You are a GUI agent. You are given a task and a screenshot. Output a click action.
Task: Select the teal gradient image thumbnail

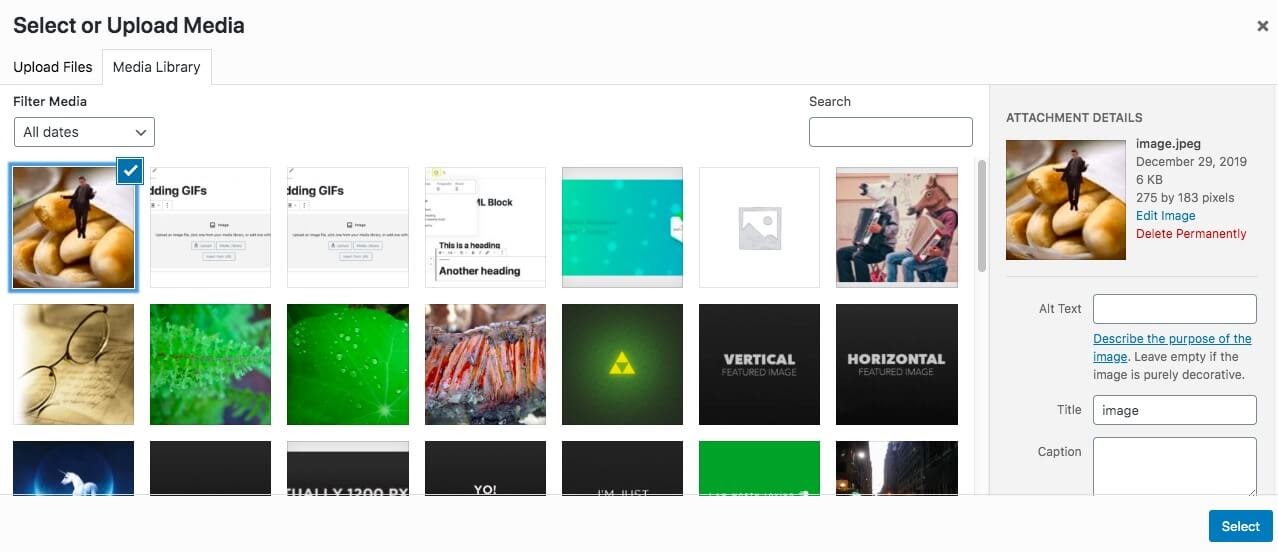(x=622, y=228)
